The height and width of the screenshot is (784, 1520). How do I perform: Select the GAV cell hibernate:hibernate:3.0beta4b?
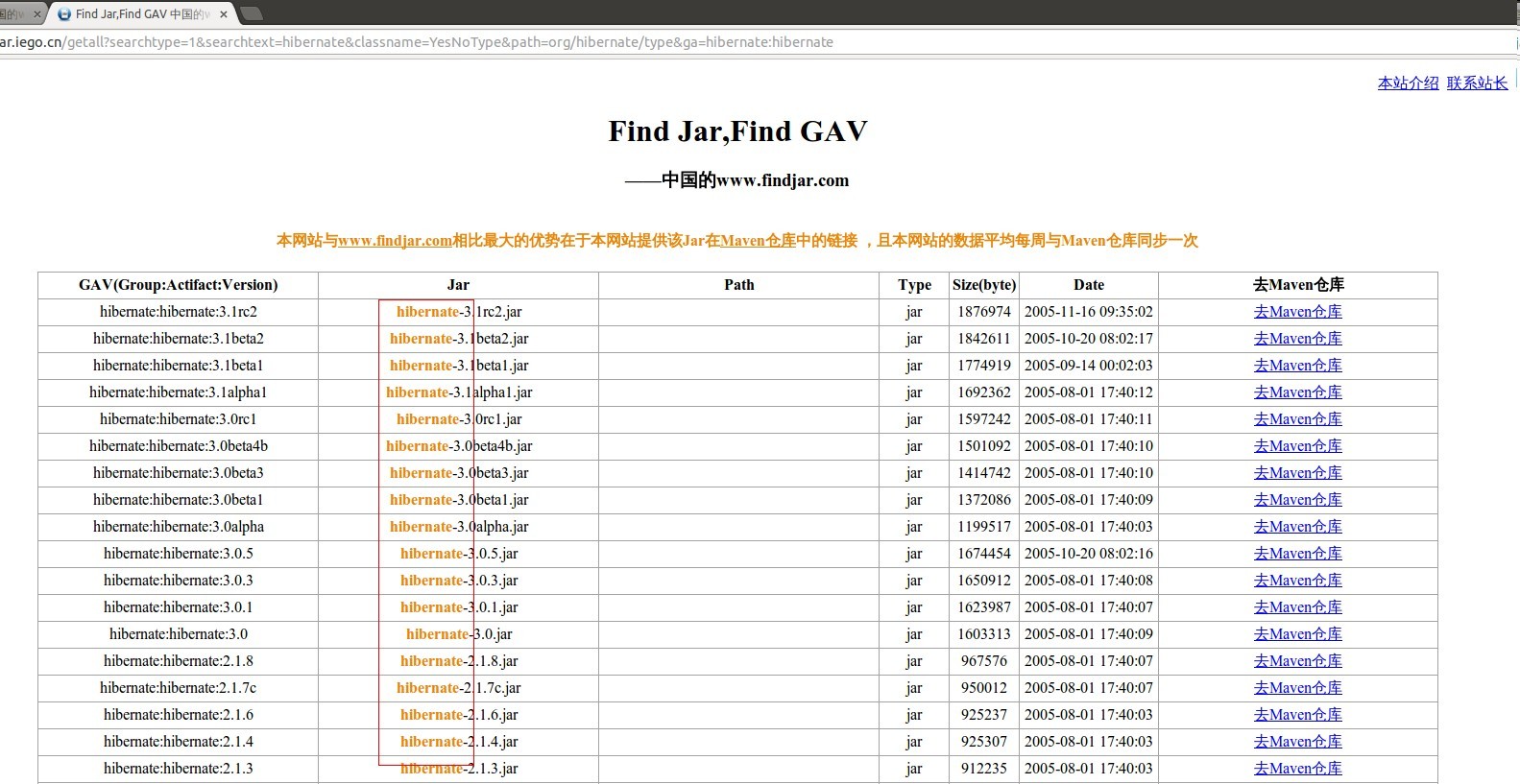[179, 446]
